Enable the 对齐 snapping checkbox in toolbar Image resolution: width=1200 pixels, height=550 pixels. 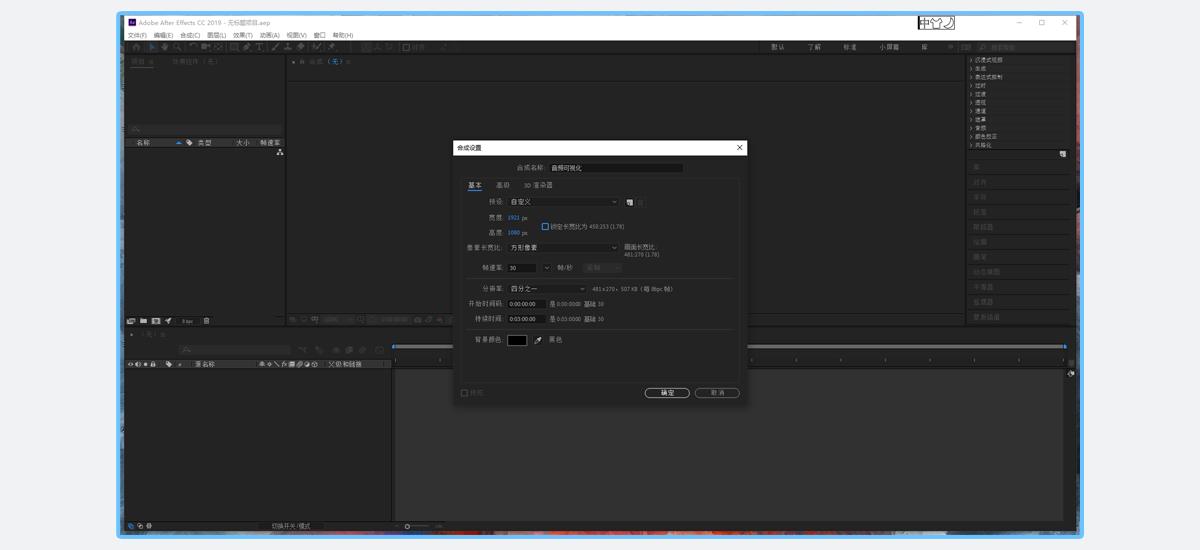407,47
